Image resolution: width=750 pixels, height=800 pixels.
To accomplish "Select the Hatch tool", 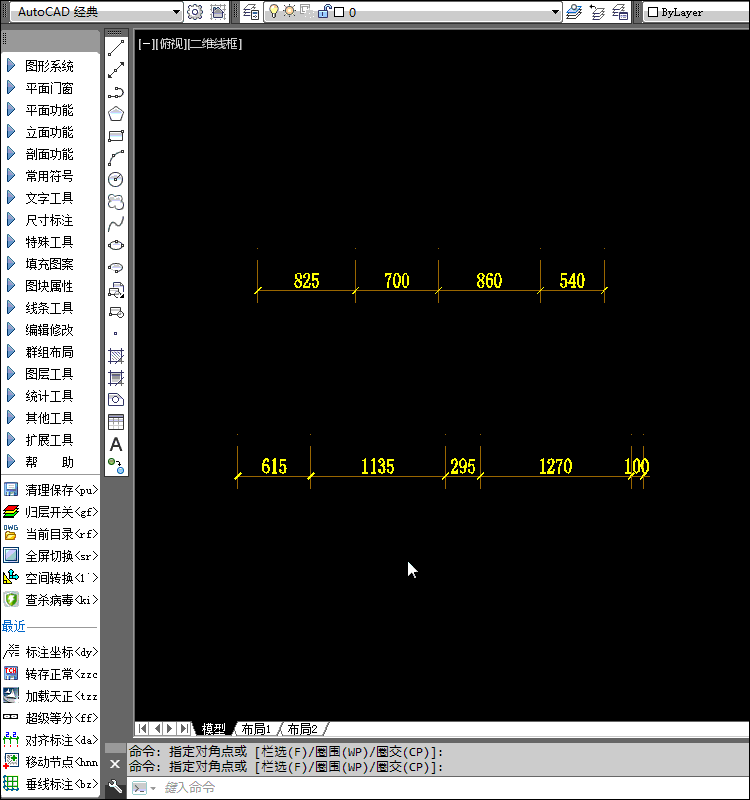I will pyautogui.click(x=116, y=356).
